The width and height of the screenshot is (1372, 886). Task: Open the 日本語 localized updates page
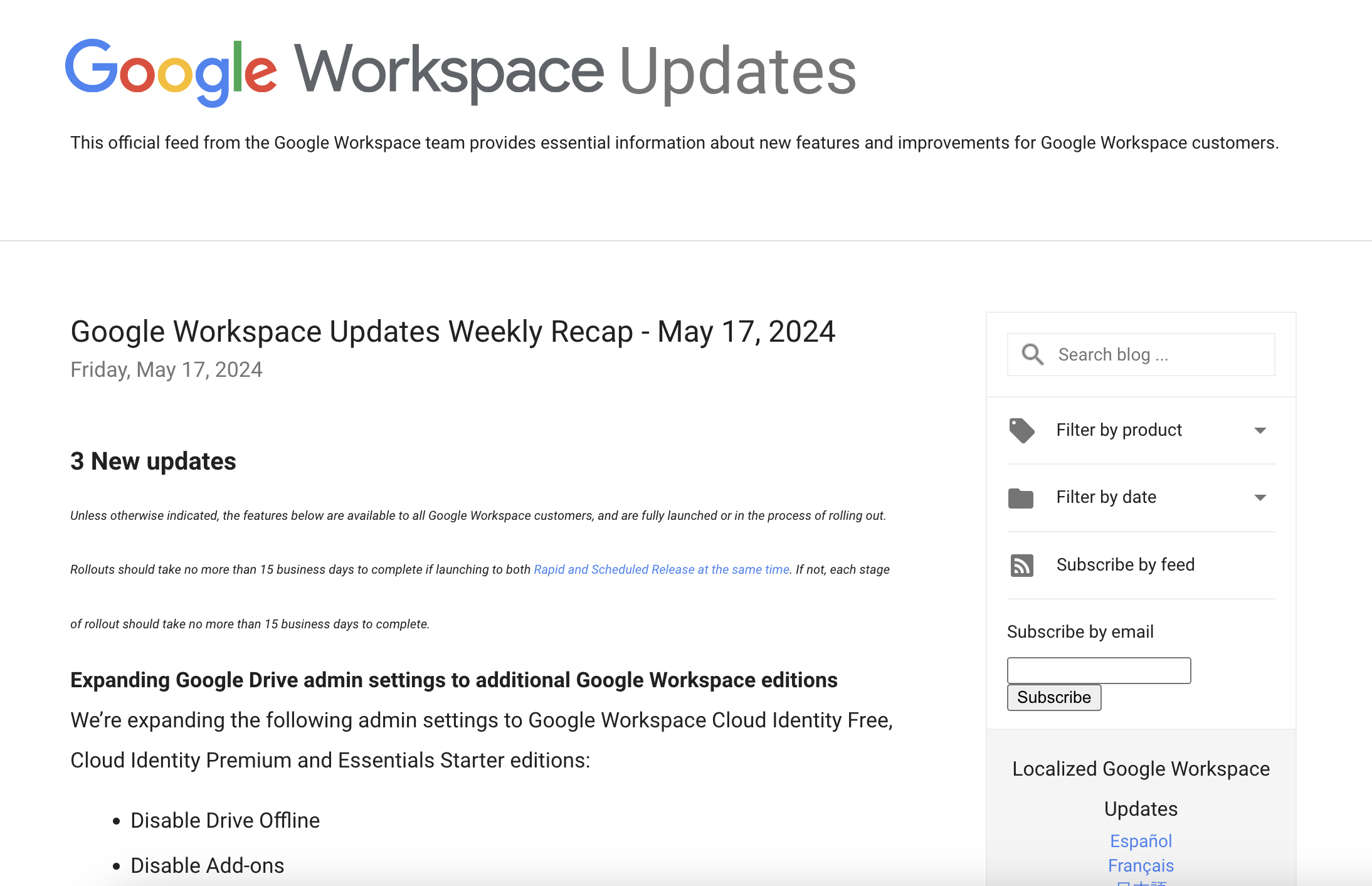point(1141,884)
